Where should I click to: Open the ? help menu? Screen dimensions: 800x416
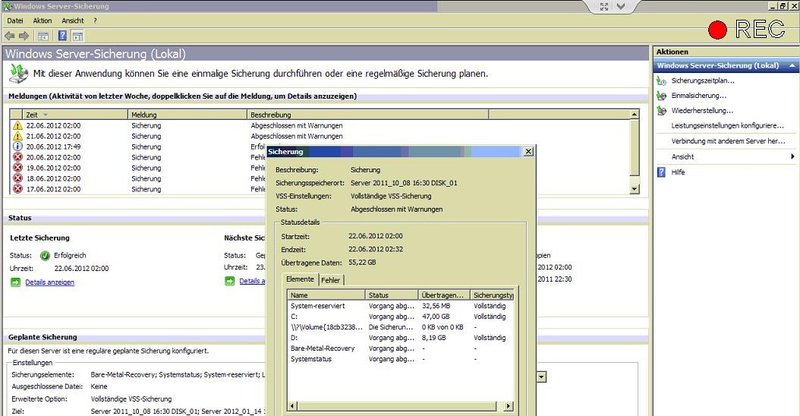tap(95, 21)
